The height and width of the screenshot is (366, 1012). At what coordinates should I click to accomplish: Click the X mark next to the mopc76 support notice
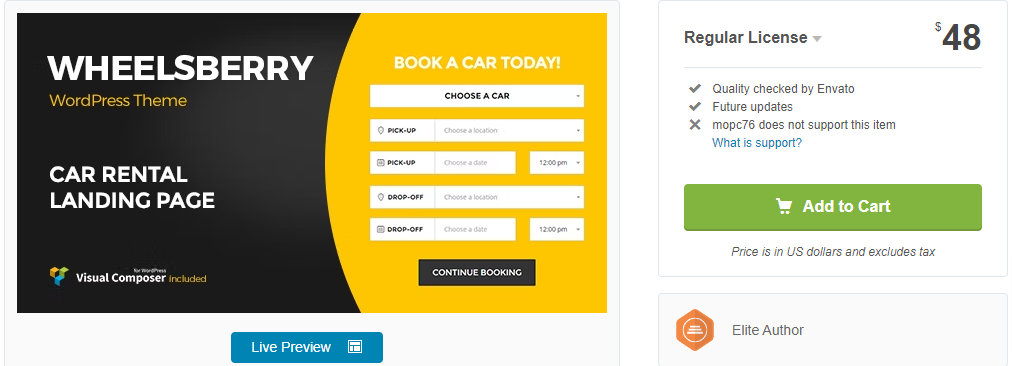694,125
